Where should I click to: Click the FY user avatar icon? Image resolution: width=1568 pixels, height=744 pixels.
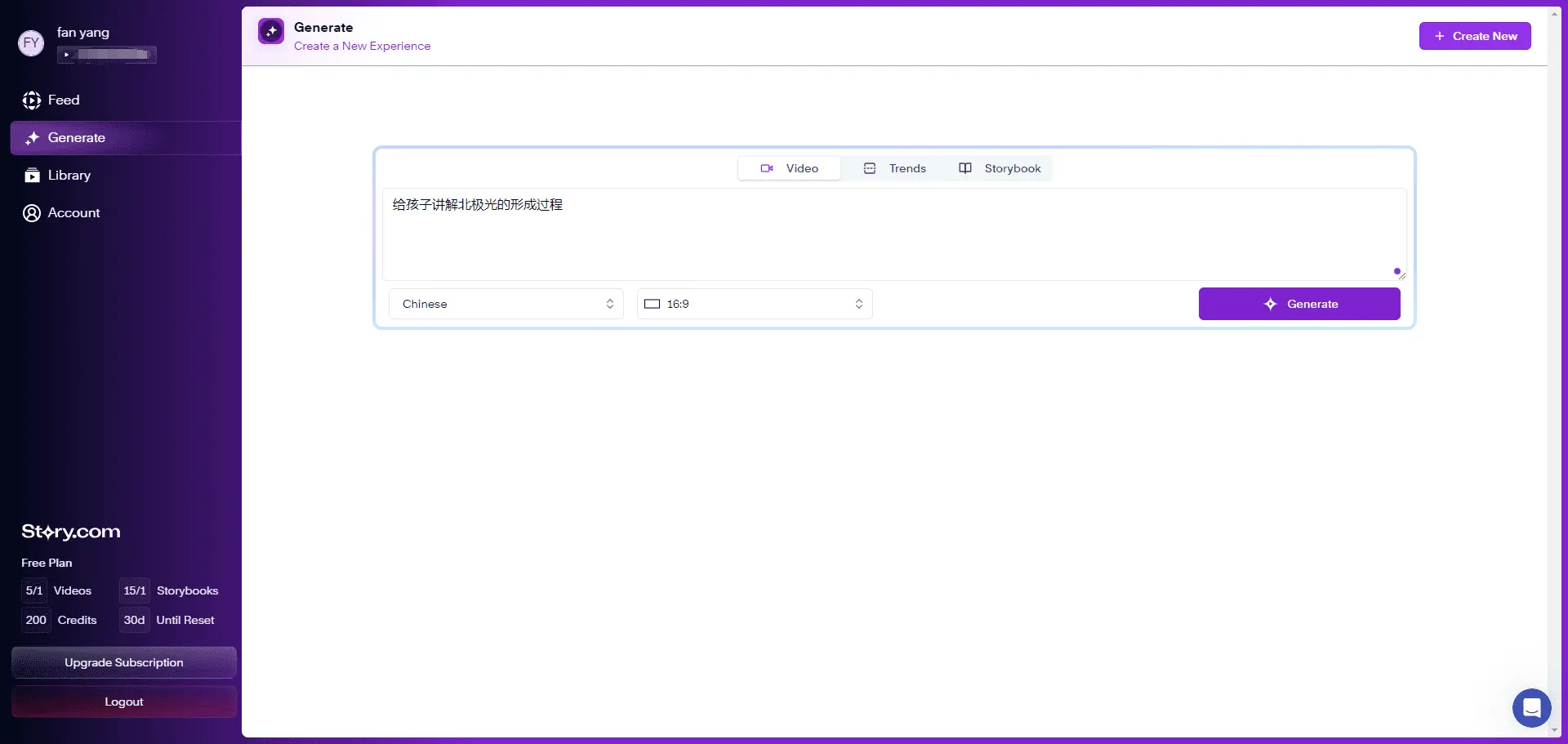31,43
